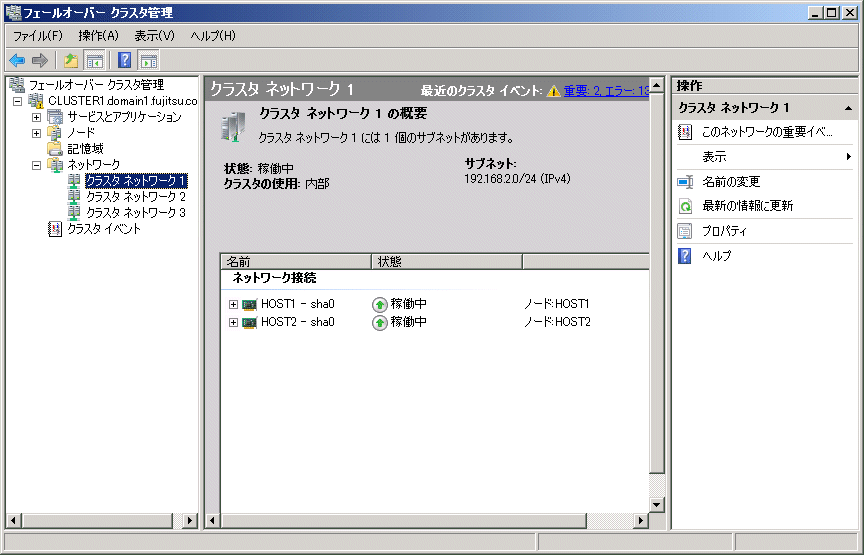Click the 記憶域 storage folder icon

click(55, 149)
